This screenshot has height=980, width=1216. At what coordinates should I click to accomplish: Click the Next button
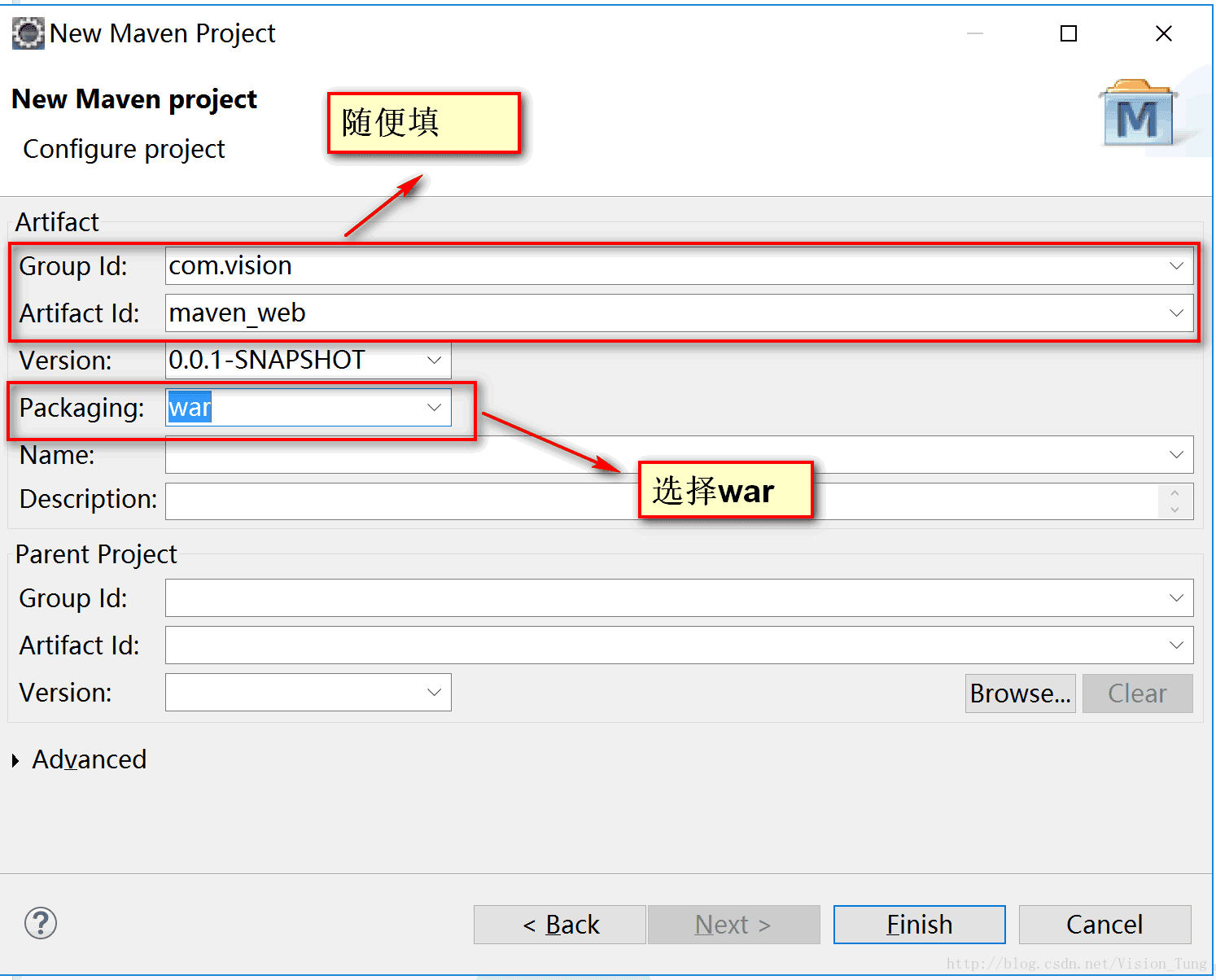pyautogui.click(x=734, y=925)
